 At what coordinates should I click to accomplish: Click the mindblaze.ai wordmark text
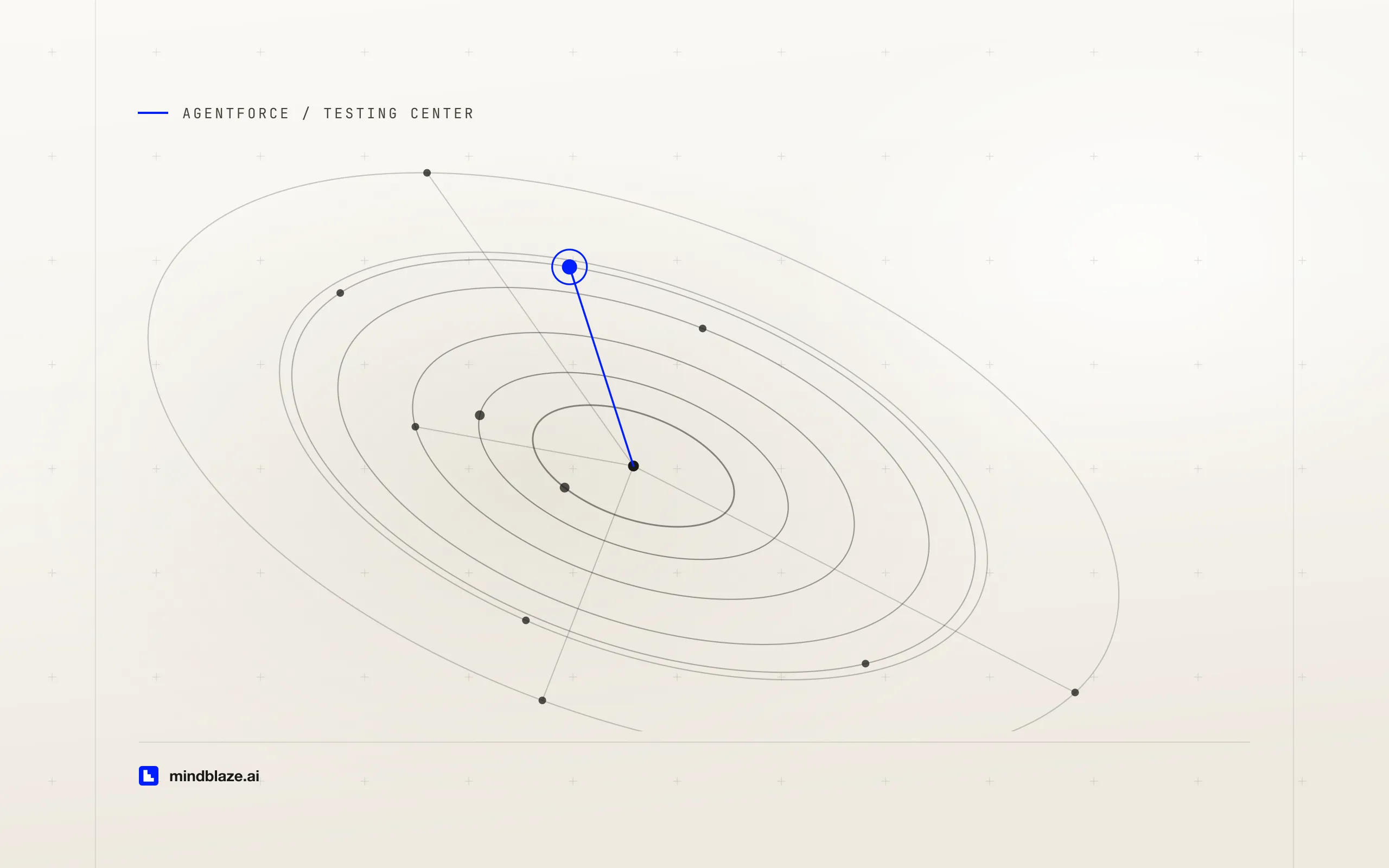pos(214,776)
